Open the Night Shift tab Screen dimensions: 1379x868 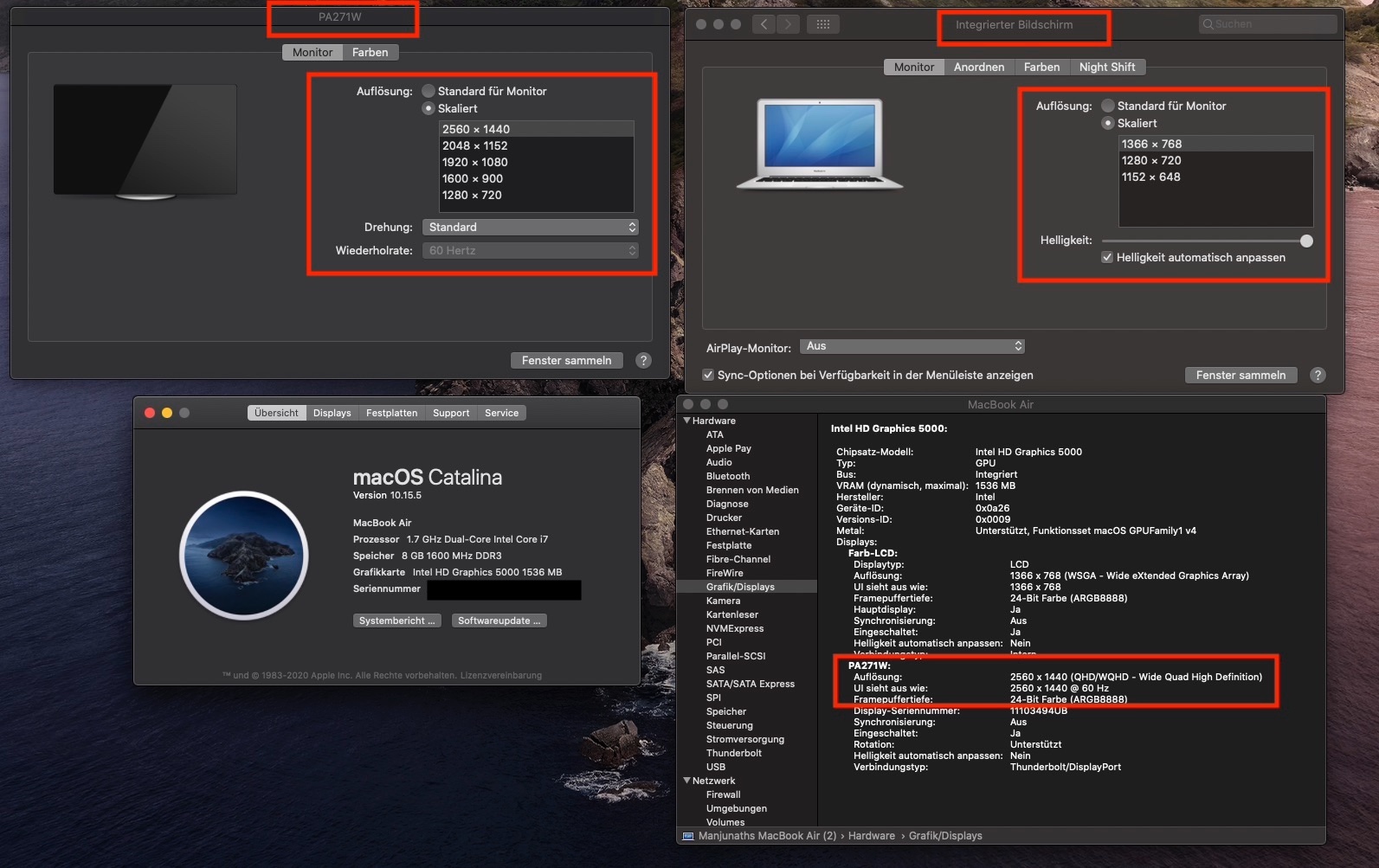[x=1107, y=68]
